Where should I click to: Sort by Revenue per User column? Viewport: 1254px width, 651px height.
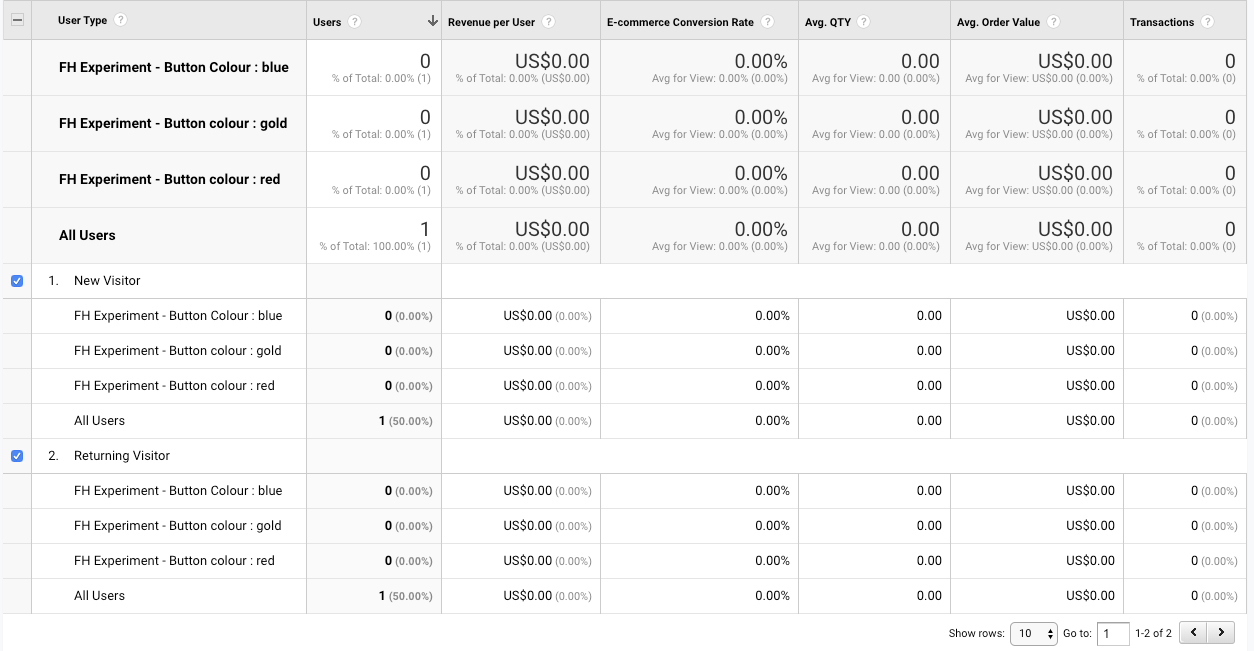pos(491,22)
